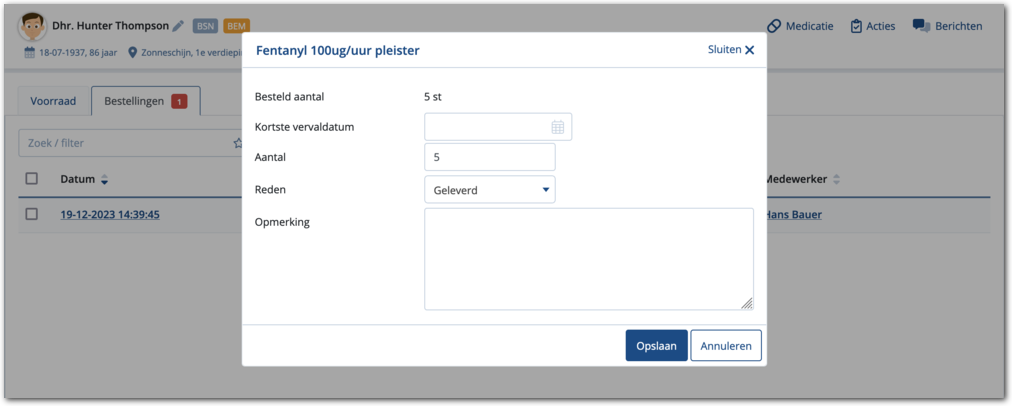Click the Annuleren button

pyautogui.click(x=726, y=346)
